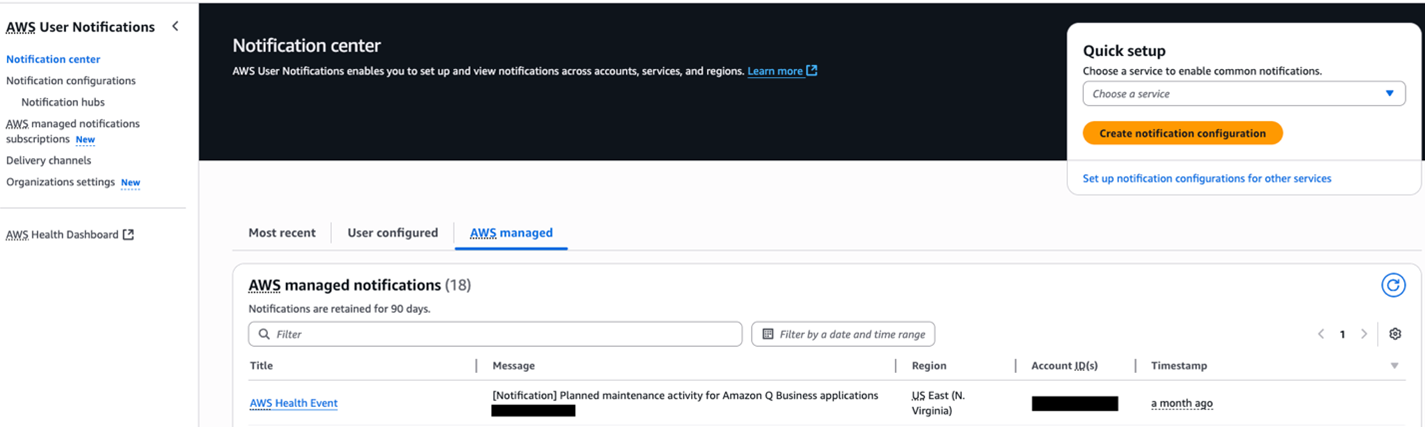Click Create notification configuration button

click(1182, 133)
